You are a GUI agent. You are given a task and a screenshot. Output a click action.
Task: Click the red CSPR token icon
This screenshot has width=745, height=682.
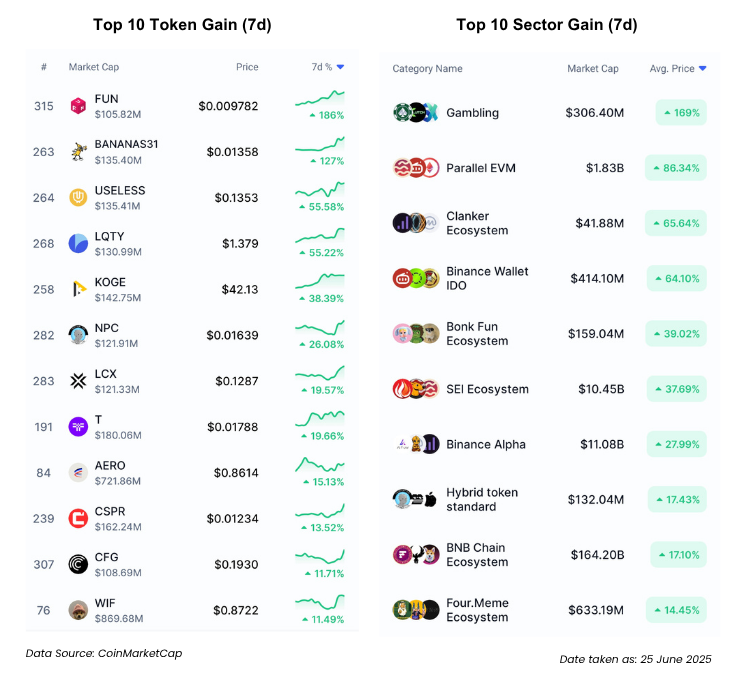pyautogui.click(x=78, y=519)
